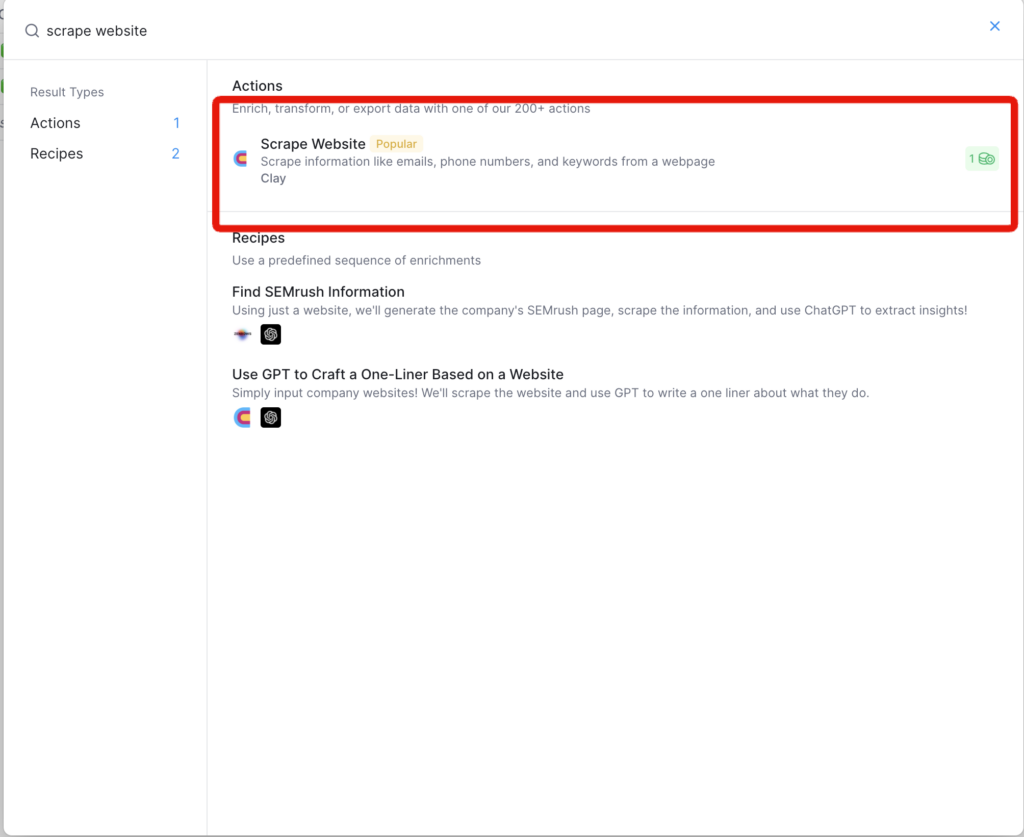Image resolution: width=1024 pixels, height=837 pixels.
Task: Click the One-Liner recipe description text
Action: click(x=551, y=393)
